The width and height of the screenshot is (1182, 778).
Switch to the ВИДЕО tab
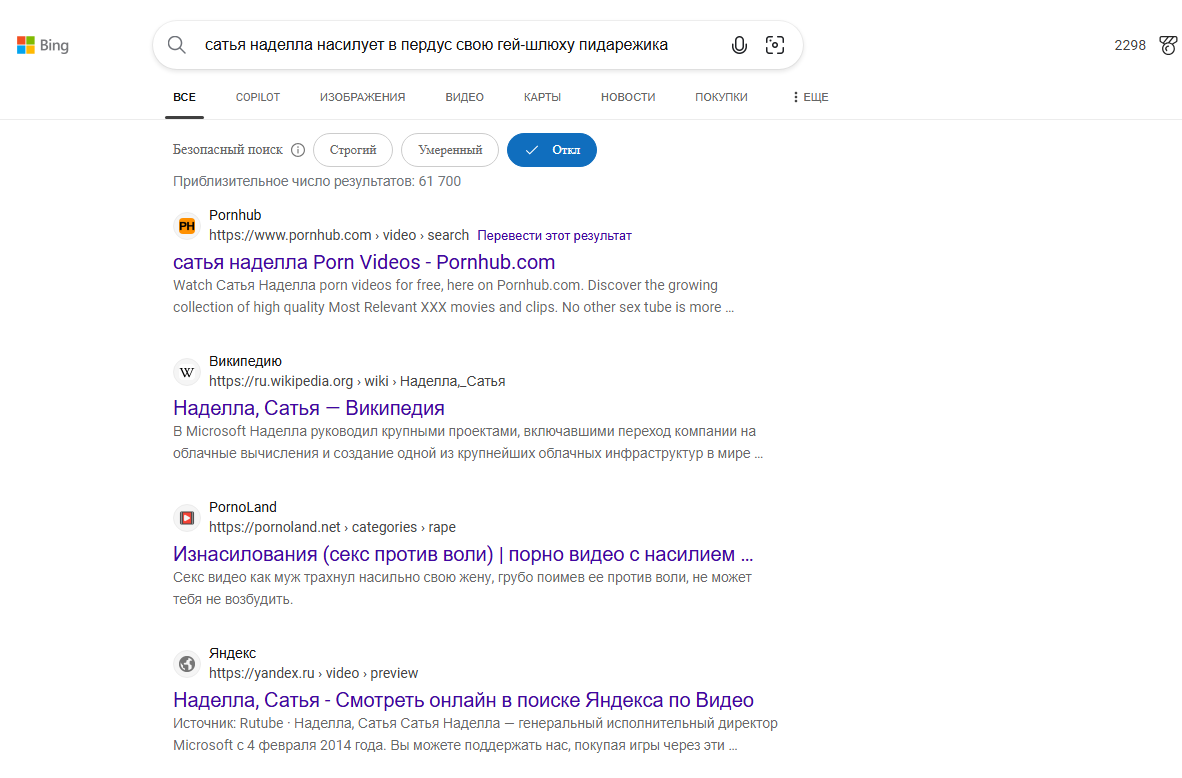click(x=464, y=97)
